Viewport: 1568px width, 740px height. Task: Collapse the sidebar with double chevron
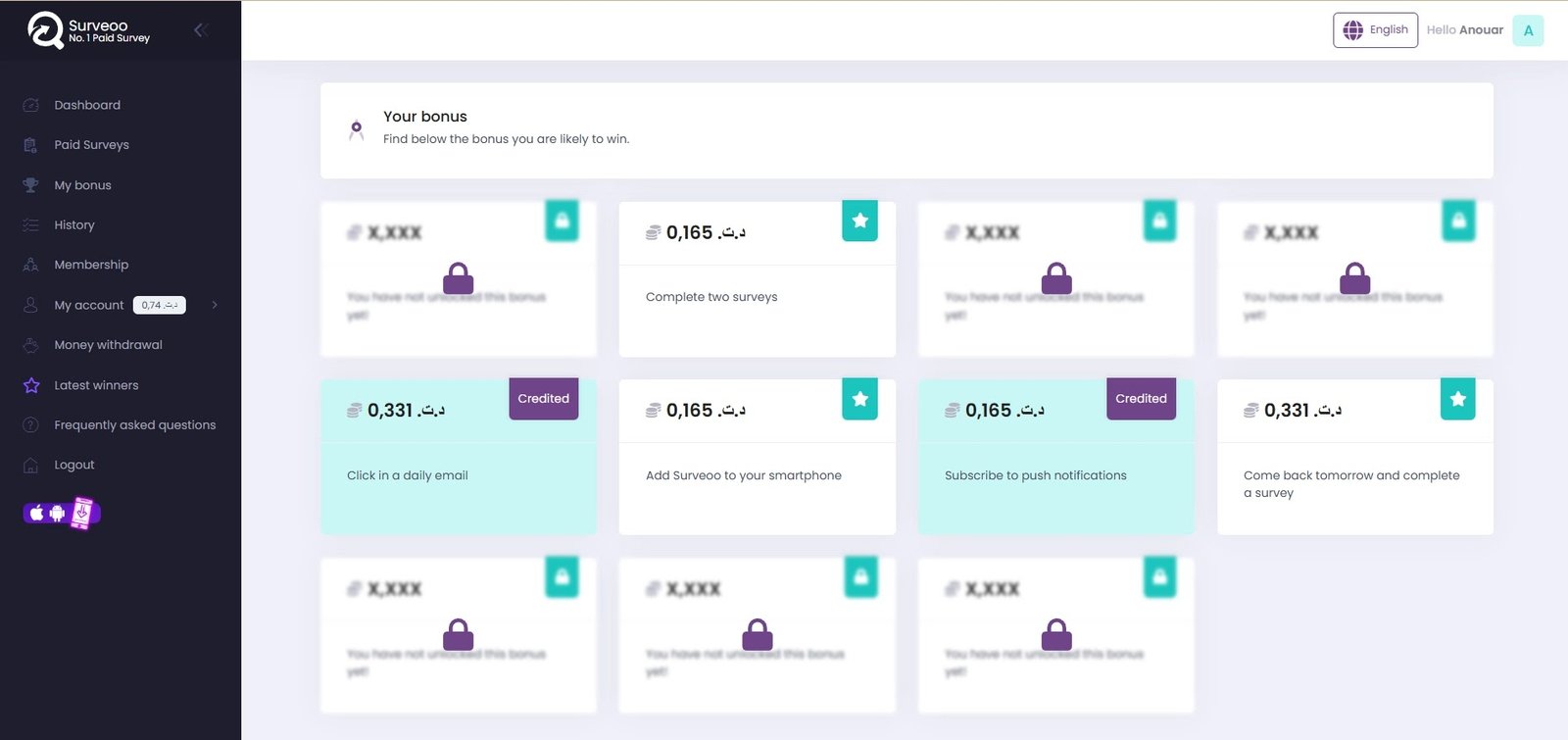click(200, 30)
